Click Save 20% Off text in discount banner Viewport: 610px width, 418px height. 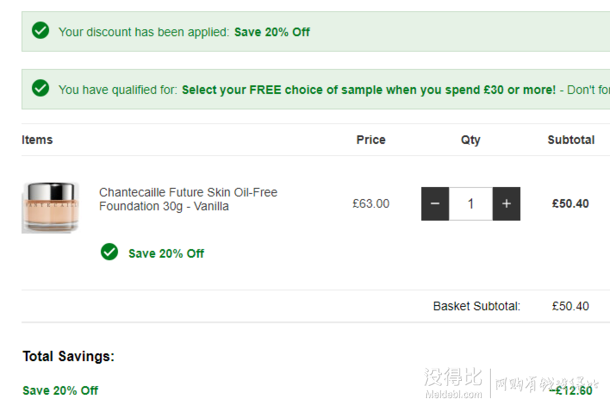(272, 32)
